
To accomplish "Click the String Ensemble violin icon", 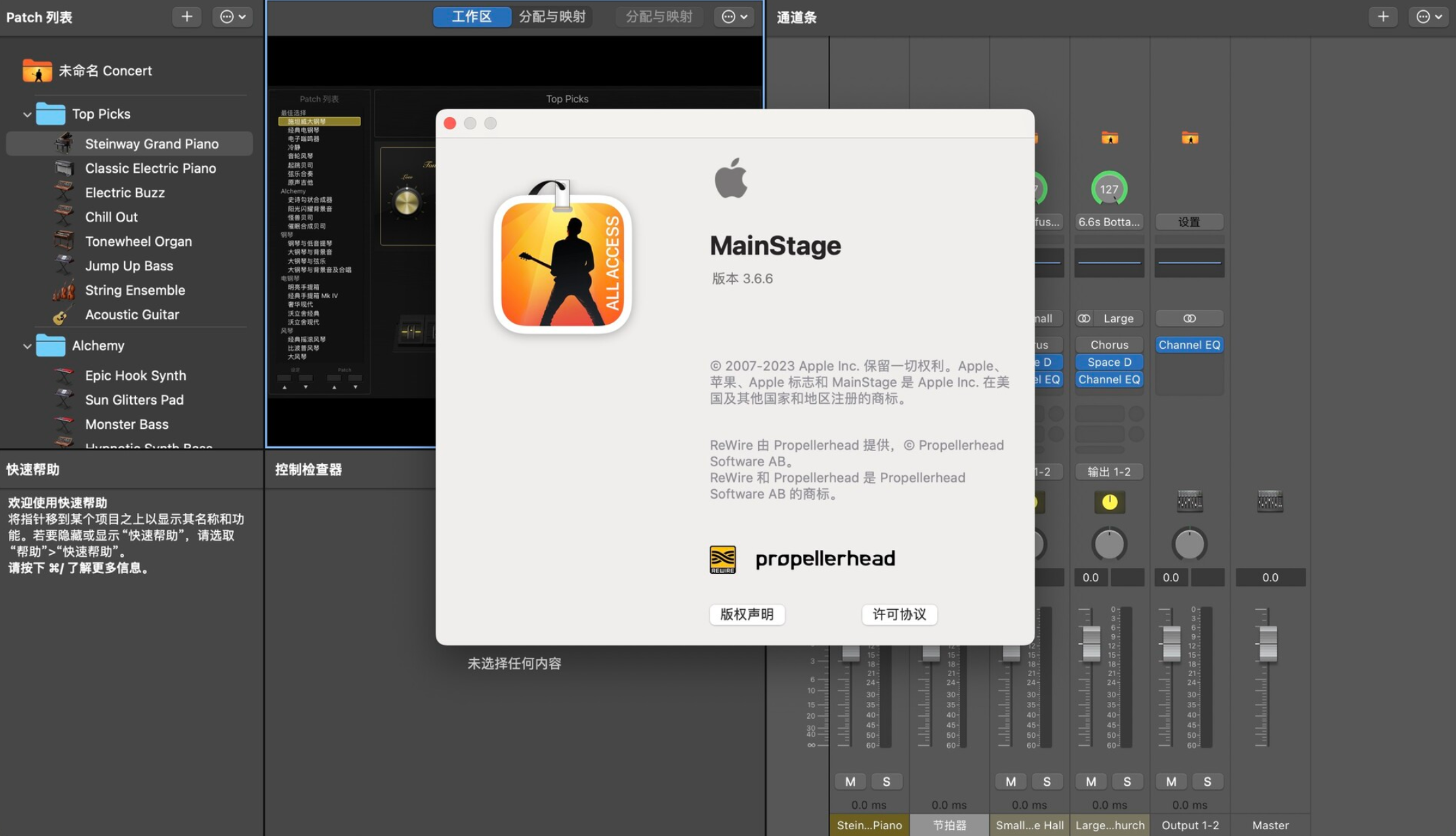I will [64, 290].
